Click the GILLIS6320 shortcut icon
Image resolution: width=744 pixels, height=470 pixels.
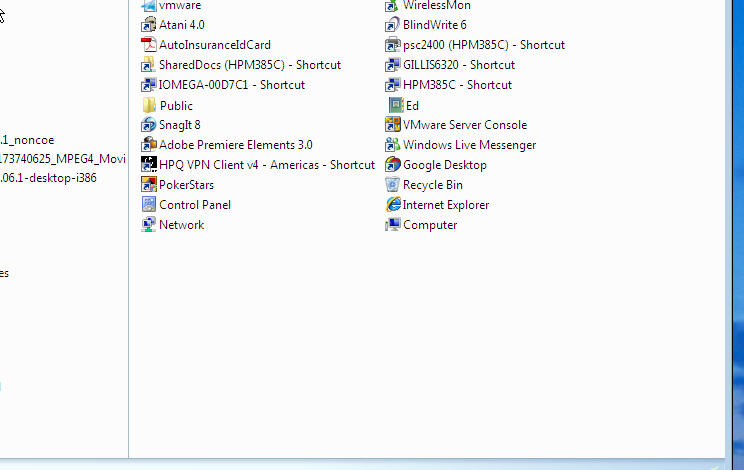(x=392, y=65)
